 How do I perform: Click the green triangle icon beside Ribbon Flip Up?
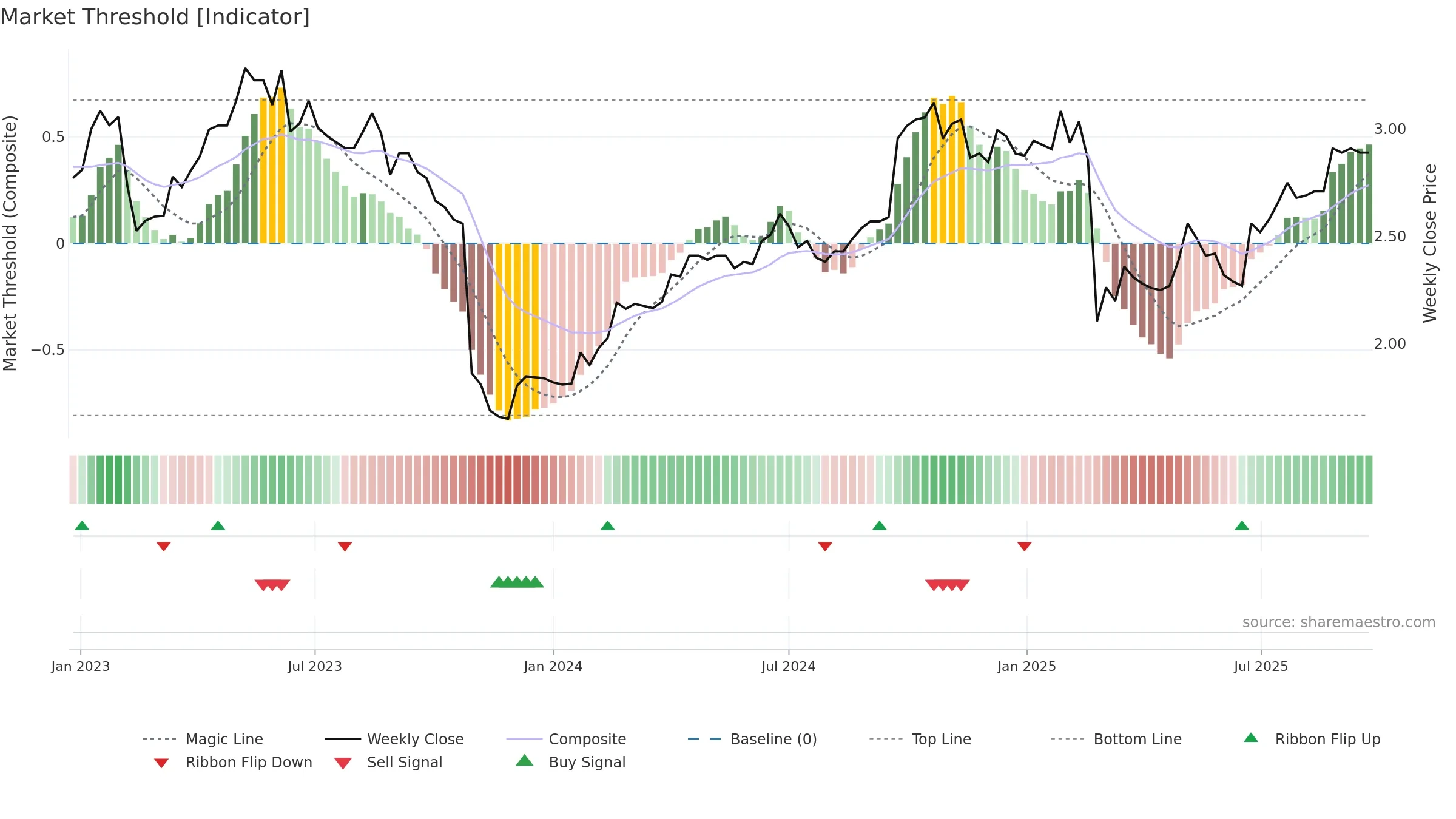pos(1251,738)
